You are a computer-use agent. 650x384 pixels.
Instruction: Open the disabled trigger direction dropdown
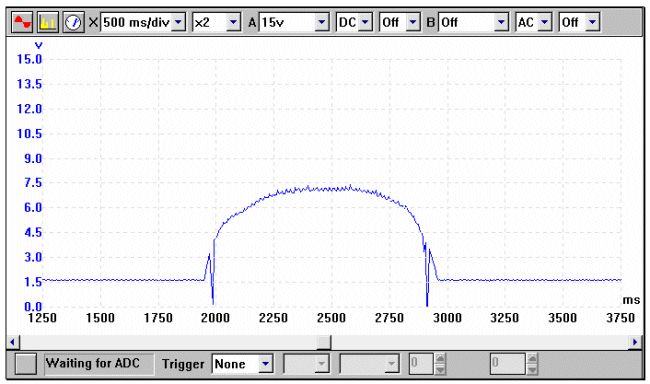click(x=391, y=364)
